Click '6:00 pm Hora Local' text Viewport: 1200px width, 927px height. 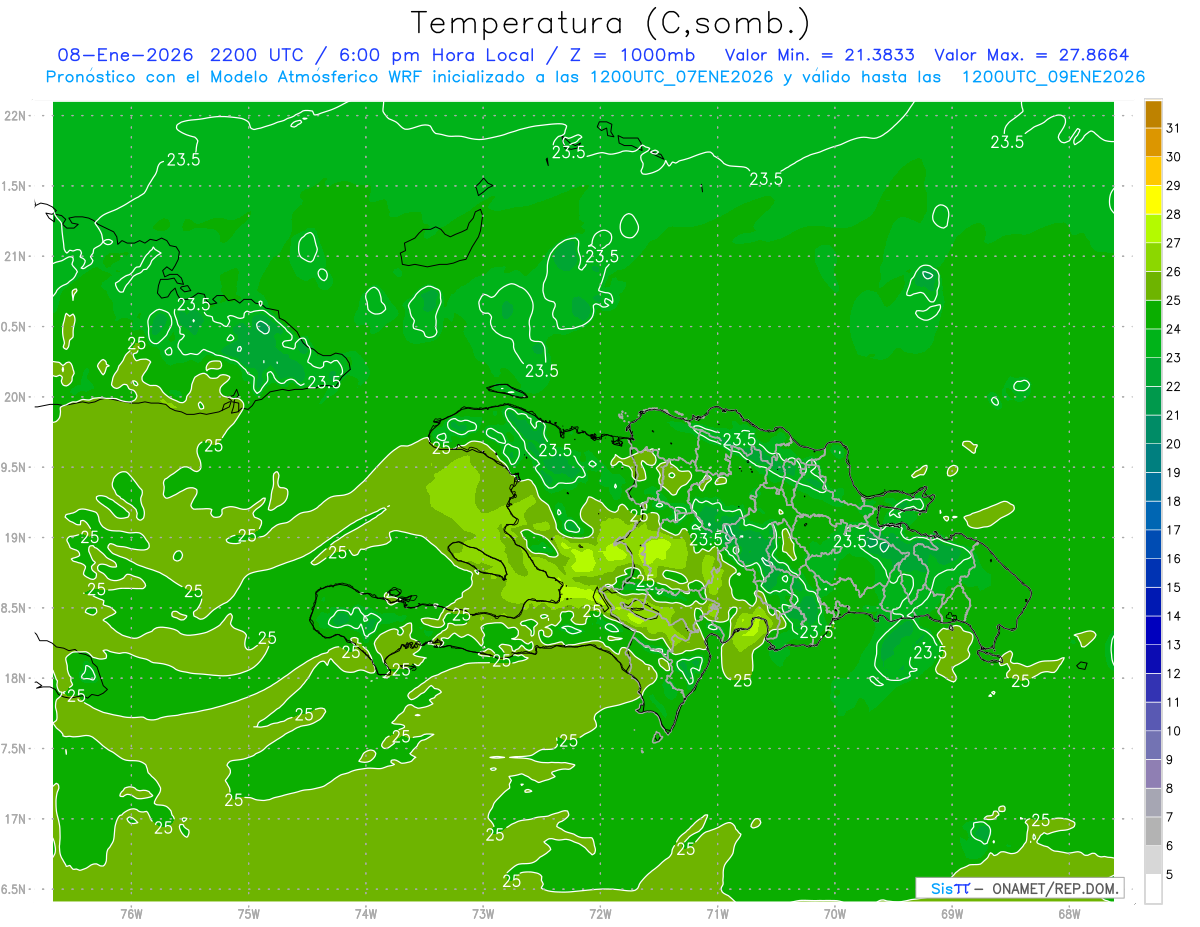(x=434, y=55)
